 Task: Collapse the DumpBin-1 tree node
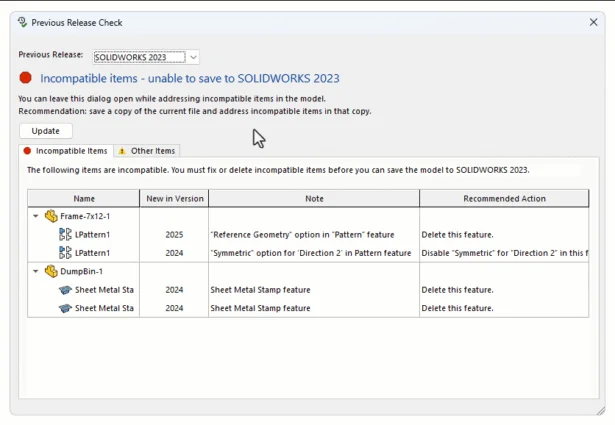click(x=37, y=271)
